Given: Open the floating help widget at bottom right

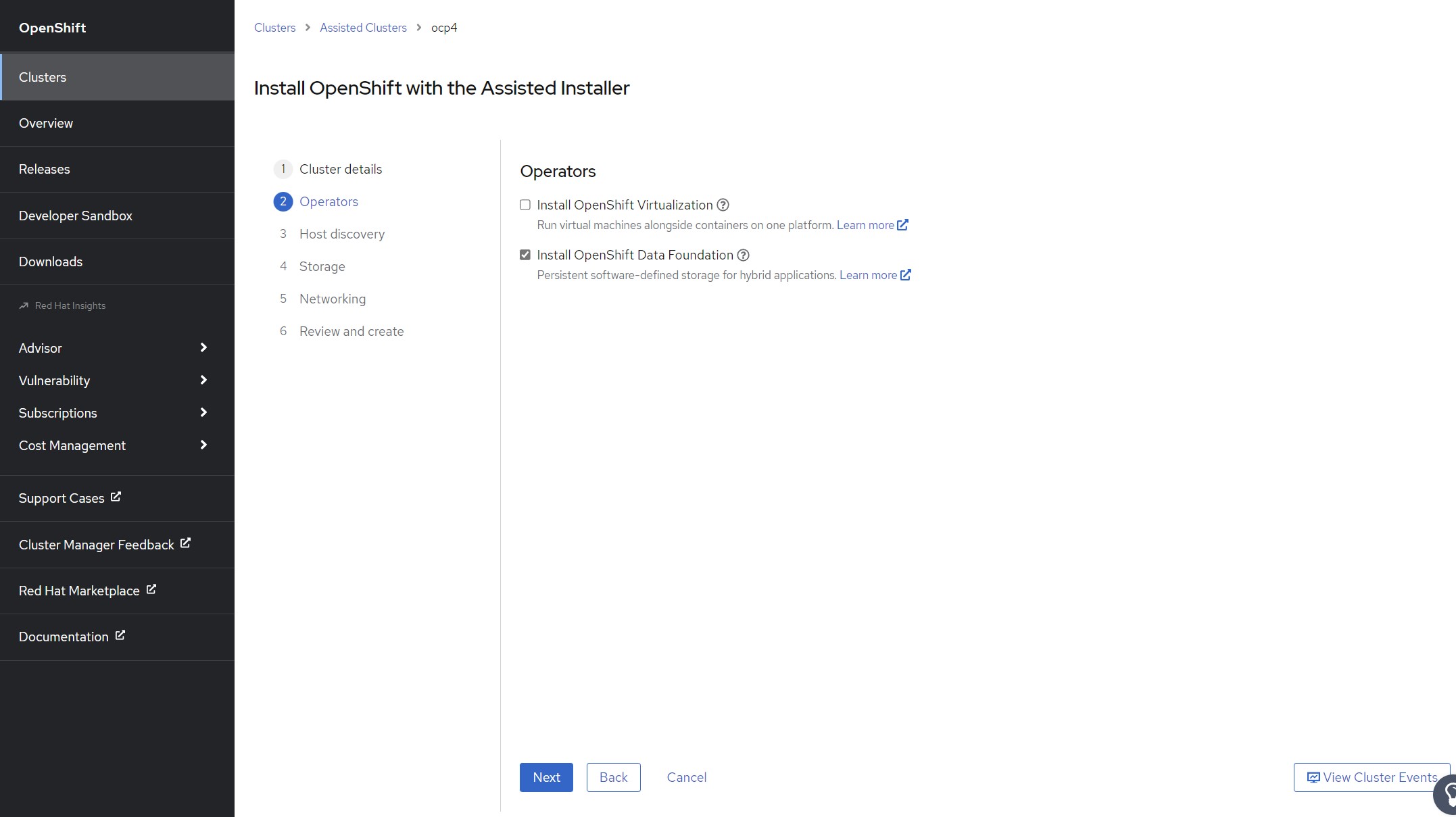Looking at the screenshot, I should (x=1445, y=795).
